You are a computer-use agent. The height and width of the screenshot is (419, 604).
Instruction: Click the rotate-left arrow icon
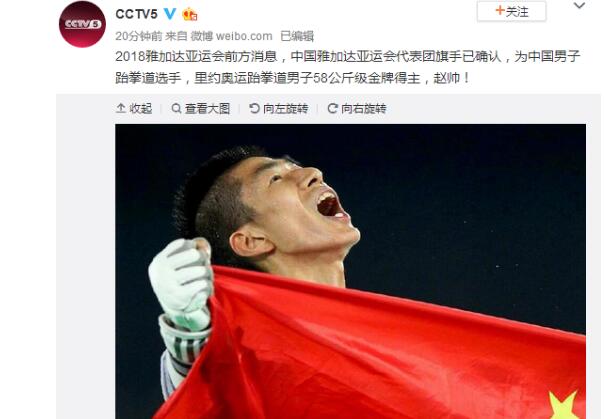pyautogui.click(x=254, y=108)
